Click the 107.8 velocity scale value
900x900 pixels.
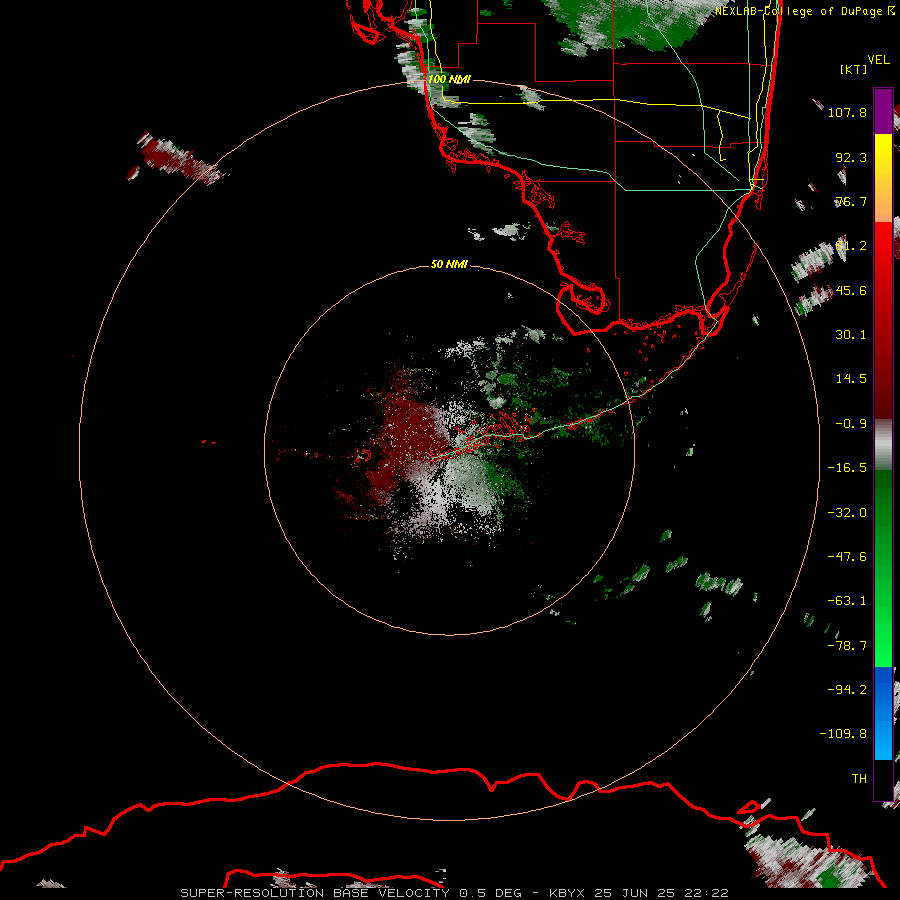[847, 112]
